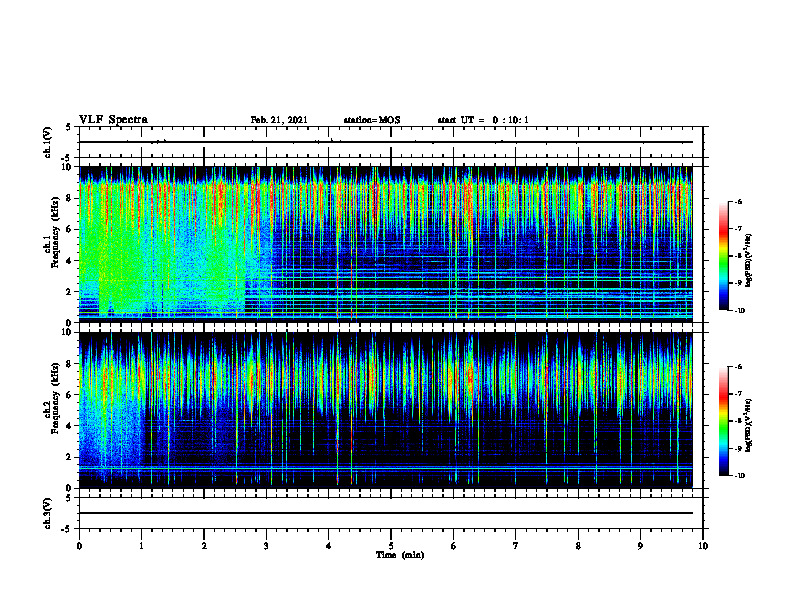Screen dimensions: 792x612
Task: Click time axis tick label '2'
Action: (x=204, y=546)
